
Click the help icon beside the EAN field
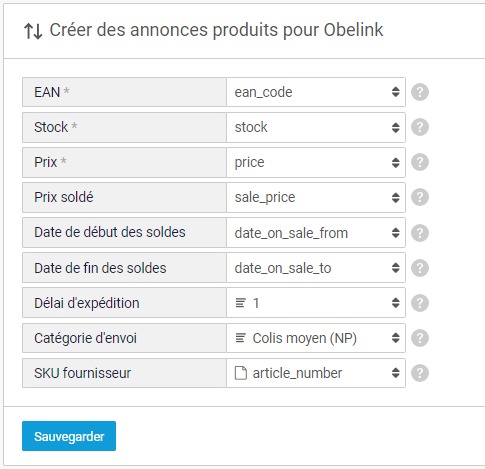pos(420,92)
